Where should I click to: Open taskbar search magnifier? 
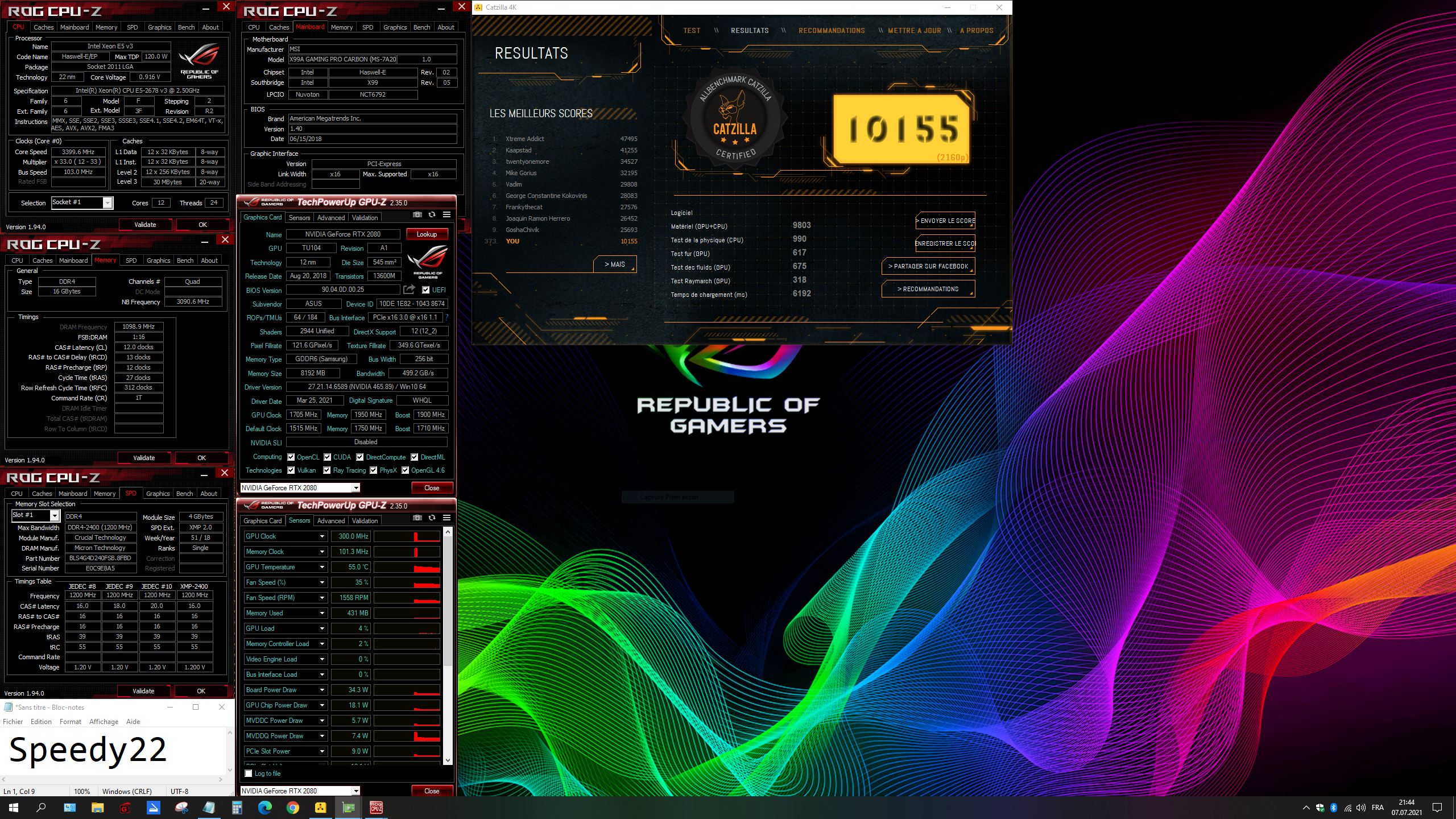(41, 808)
